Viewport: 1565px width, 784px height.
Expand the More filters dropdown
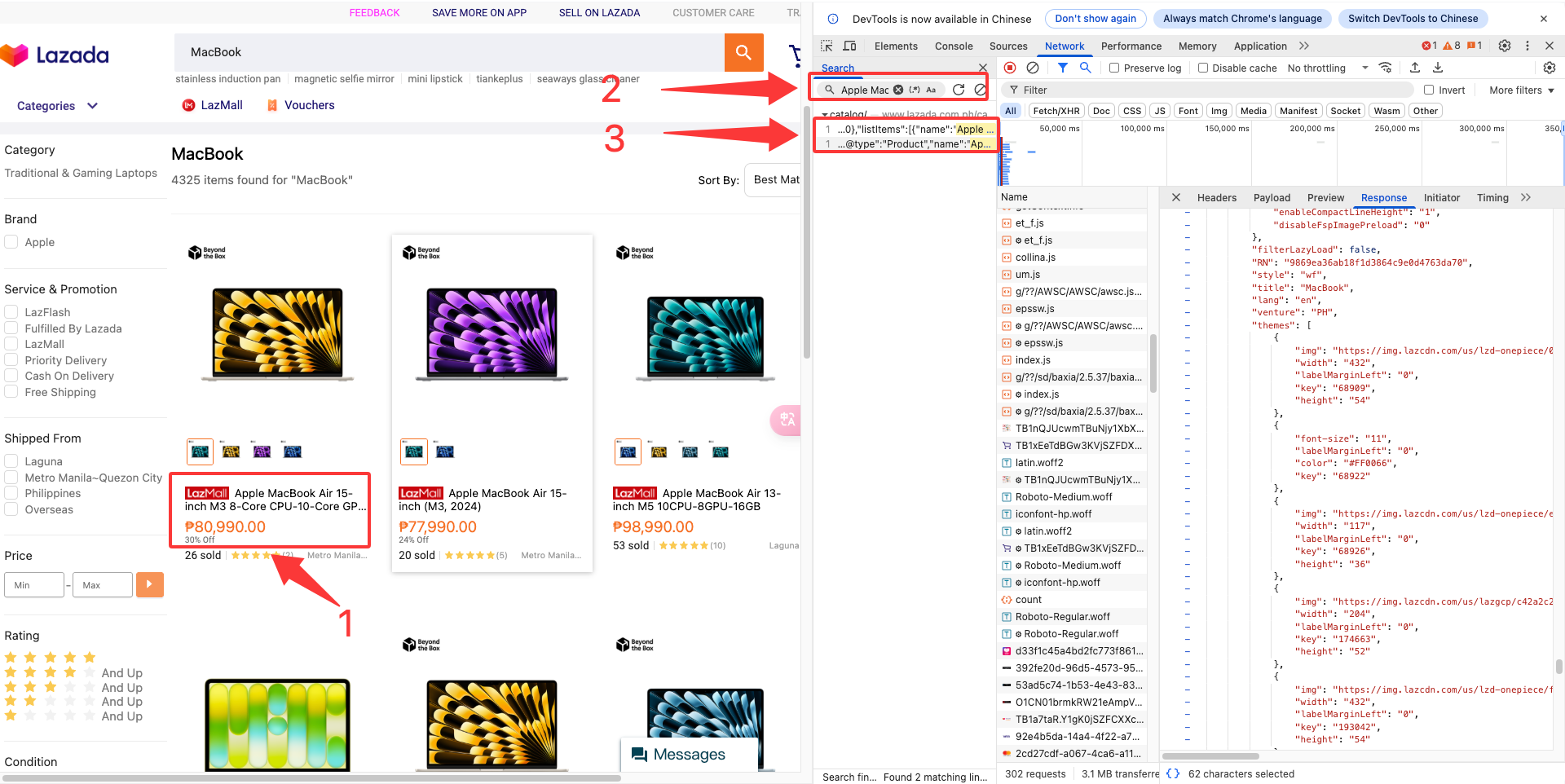1522,90
